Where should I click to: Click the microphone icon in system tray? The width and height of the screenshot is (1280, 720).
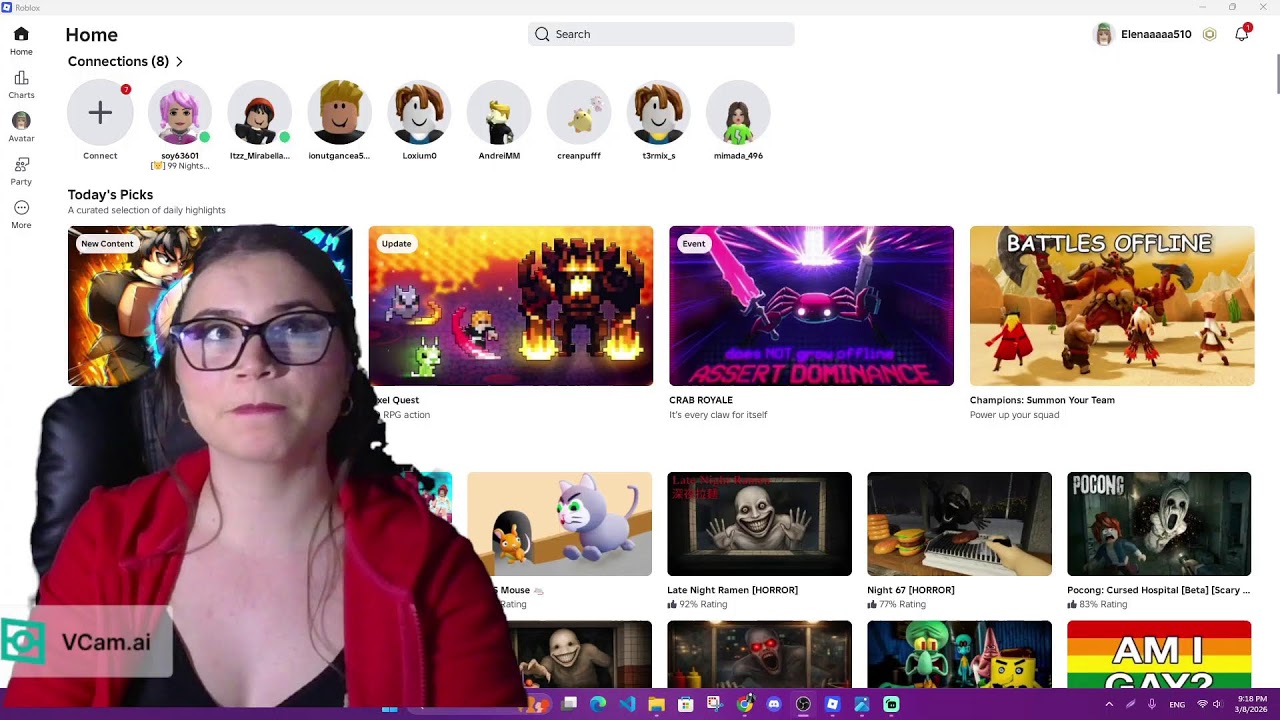pos(1152,704)
